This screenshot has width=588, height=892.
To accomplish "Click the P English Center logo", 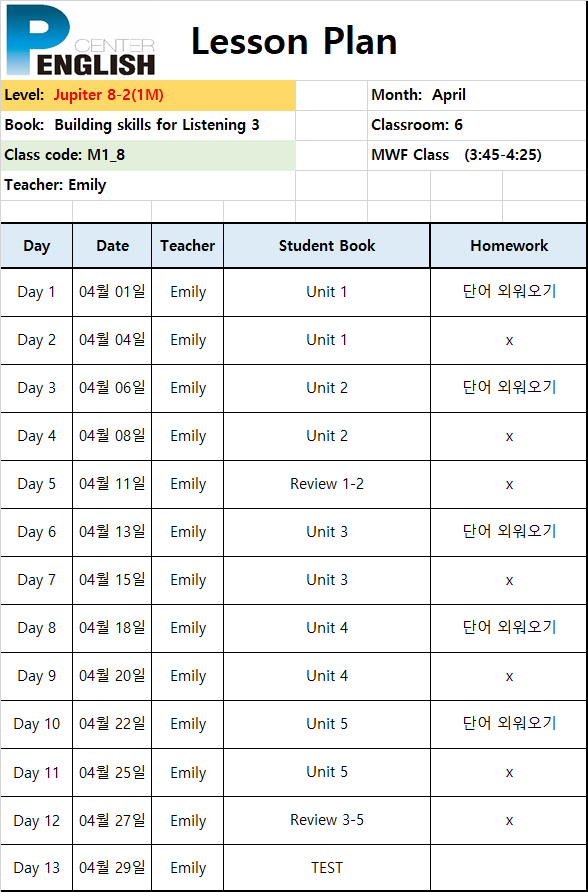I will click(x=80, y=40).
